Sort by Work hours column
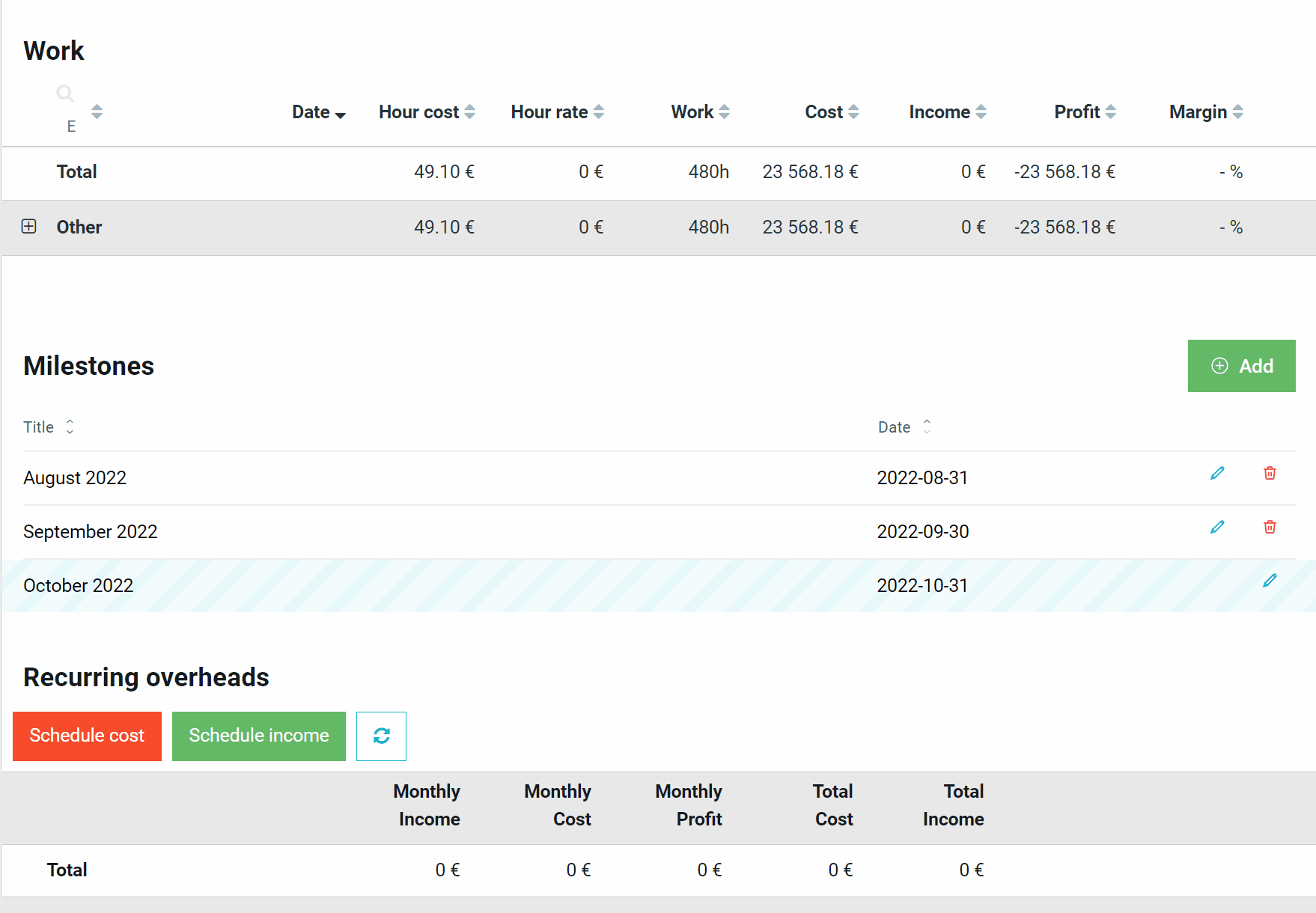Viewport: 1316px width, 913px height. click(x=701, y=112)
